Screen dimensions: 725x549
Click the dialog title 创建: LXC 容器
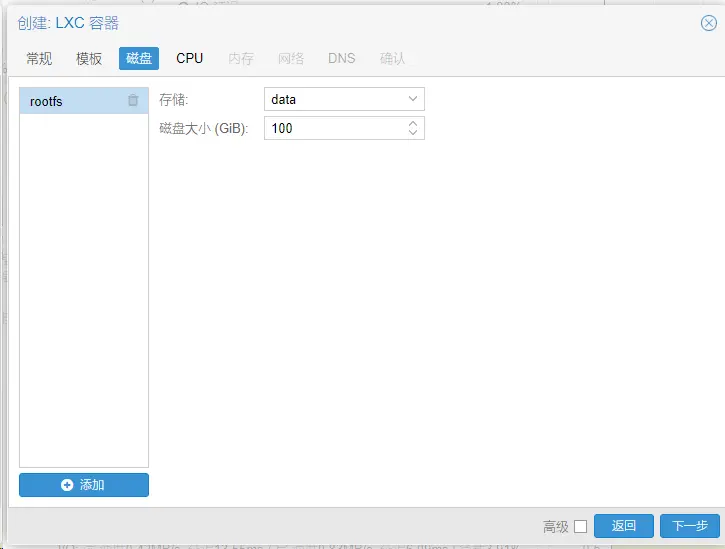click(73, 23)
